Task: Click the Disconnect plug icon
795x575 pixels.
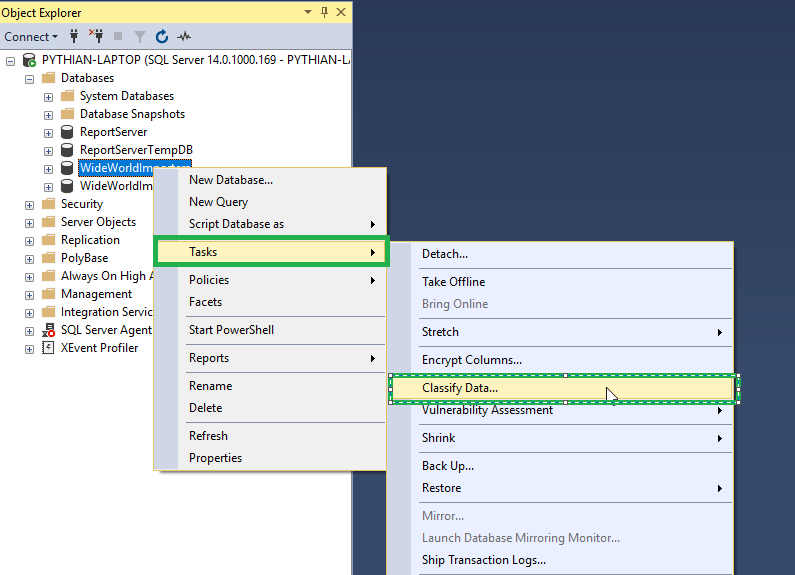Action: click(97, 37)
